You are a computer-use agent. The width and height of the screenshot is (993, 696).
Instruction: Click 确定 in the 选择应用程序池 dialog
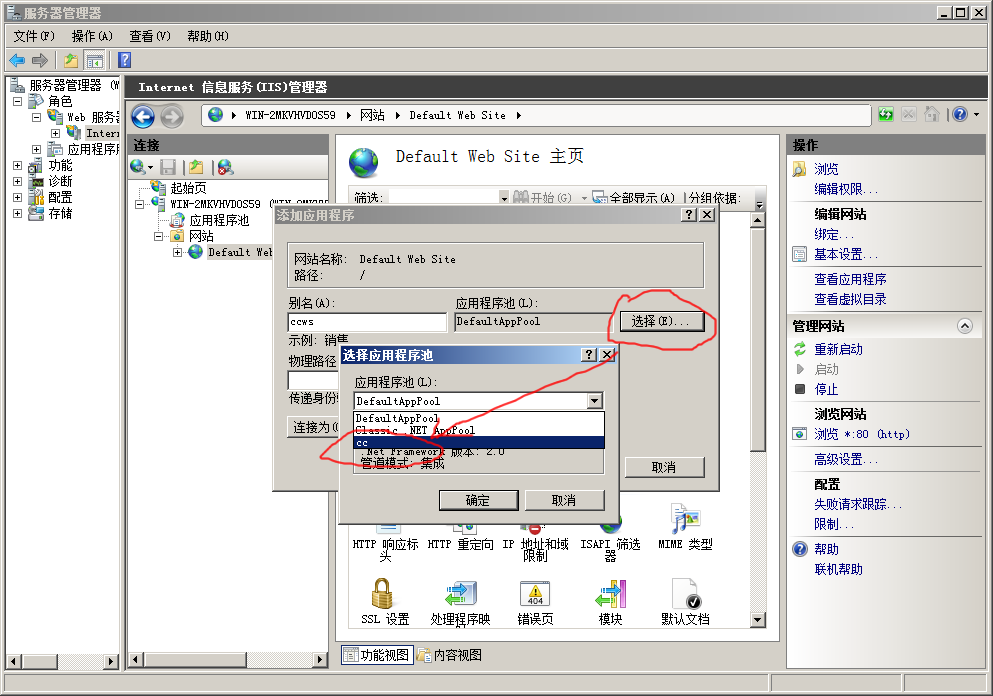478,500
